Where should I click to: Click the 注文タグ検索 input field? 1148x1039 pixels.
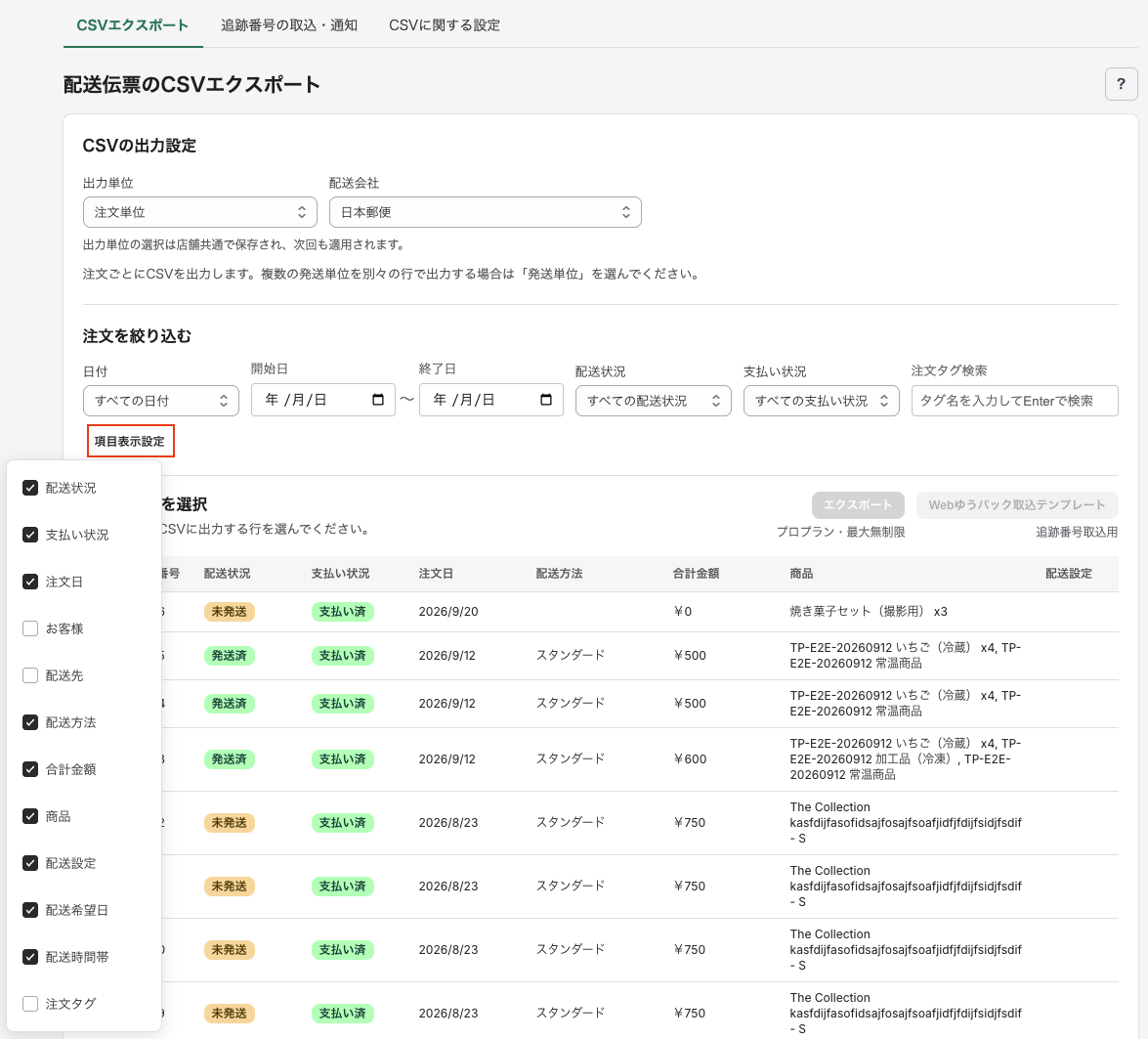(1015, 401)
